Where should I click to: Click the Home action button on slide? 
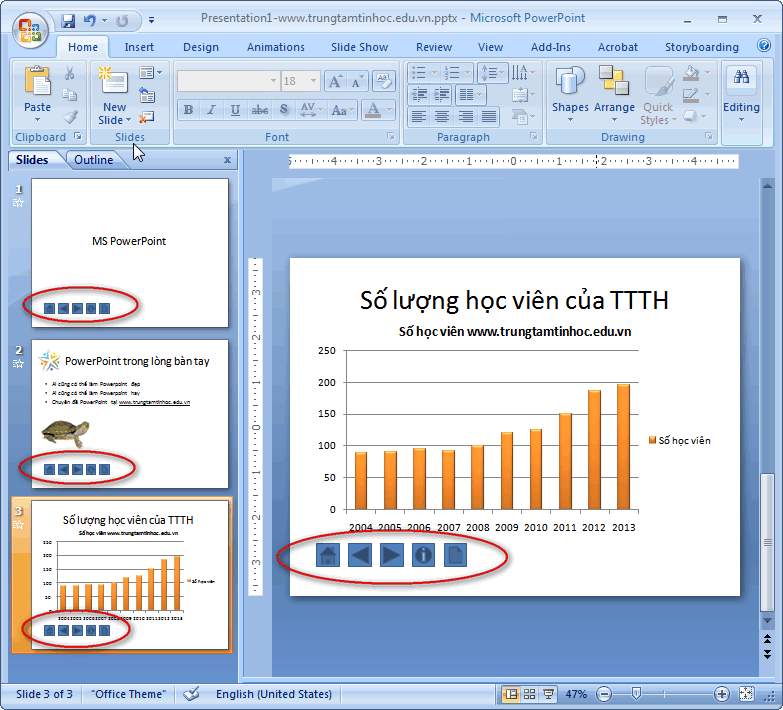tap(328, 555)
